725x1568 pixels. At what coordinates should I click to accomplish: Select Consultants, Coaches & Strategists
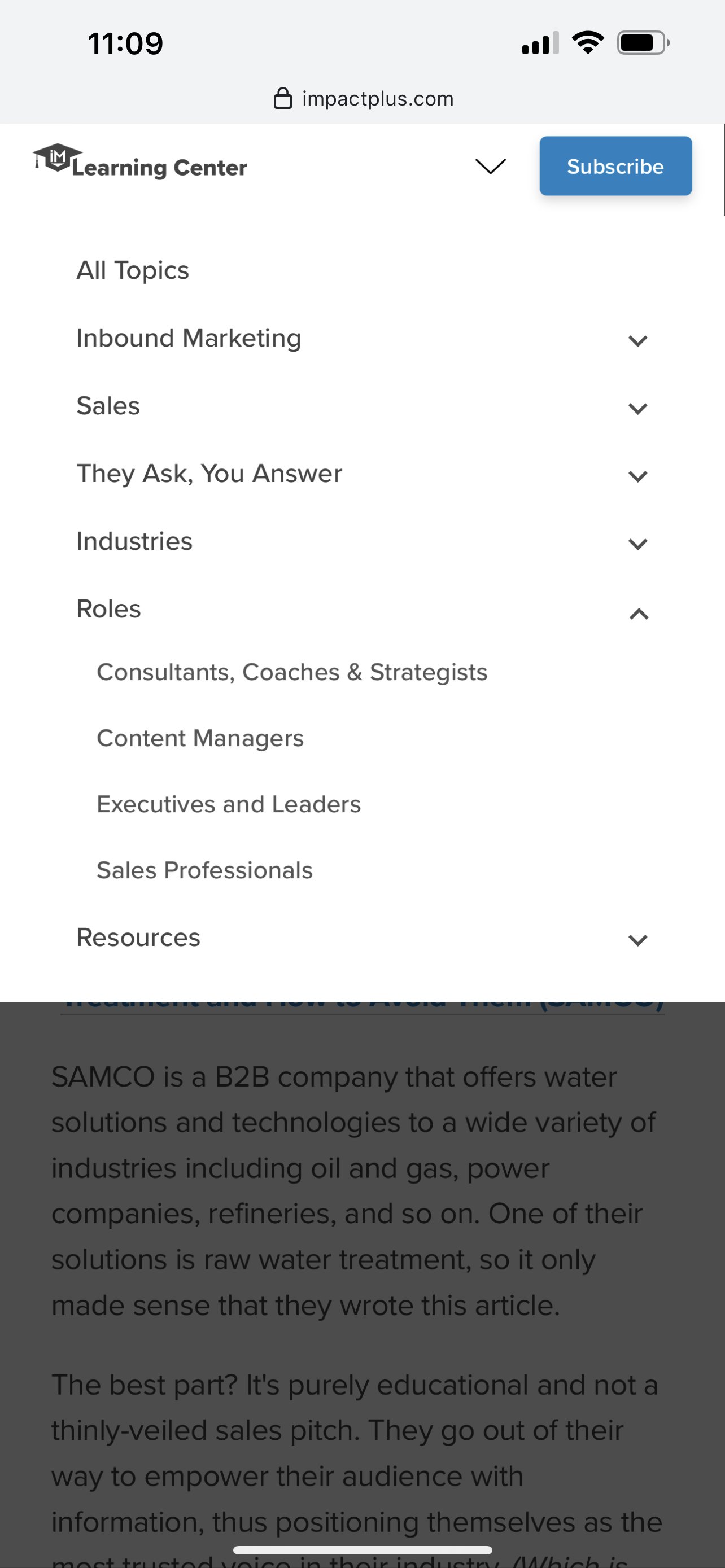[x=292, y=672]
